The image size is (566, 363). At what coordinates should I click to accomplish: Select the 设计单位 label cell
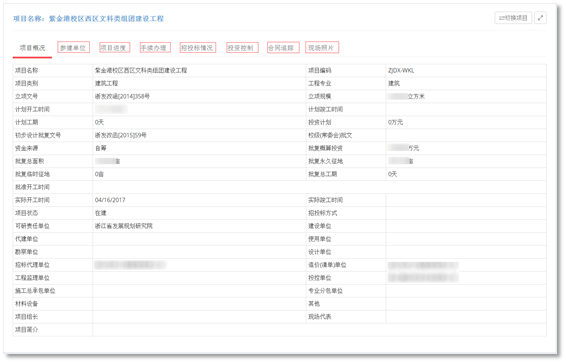click(x=346, y=252)
